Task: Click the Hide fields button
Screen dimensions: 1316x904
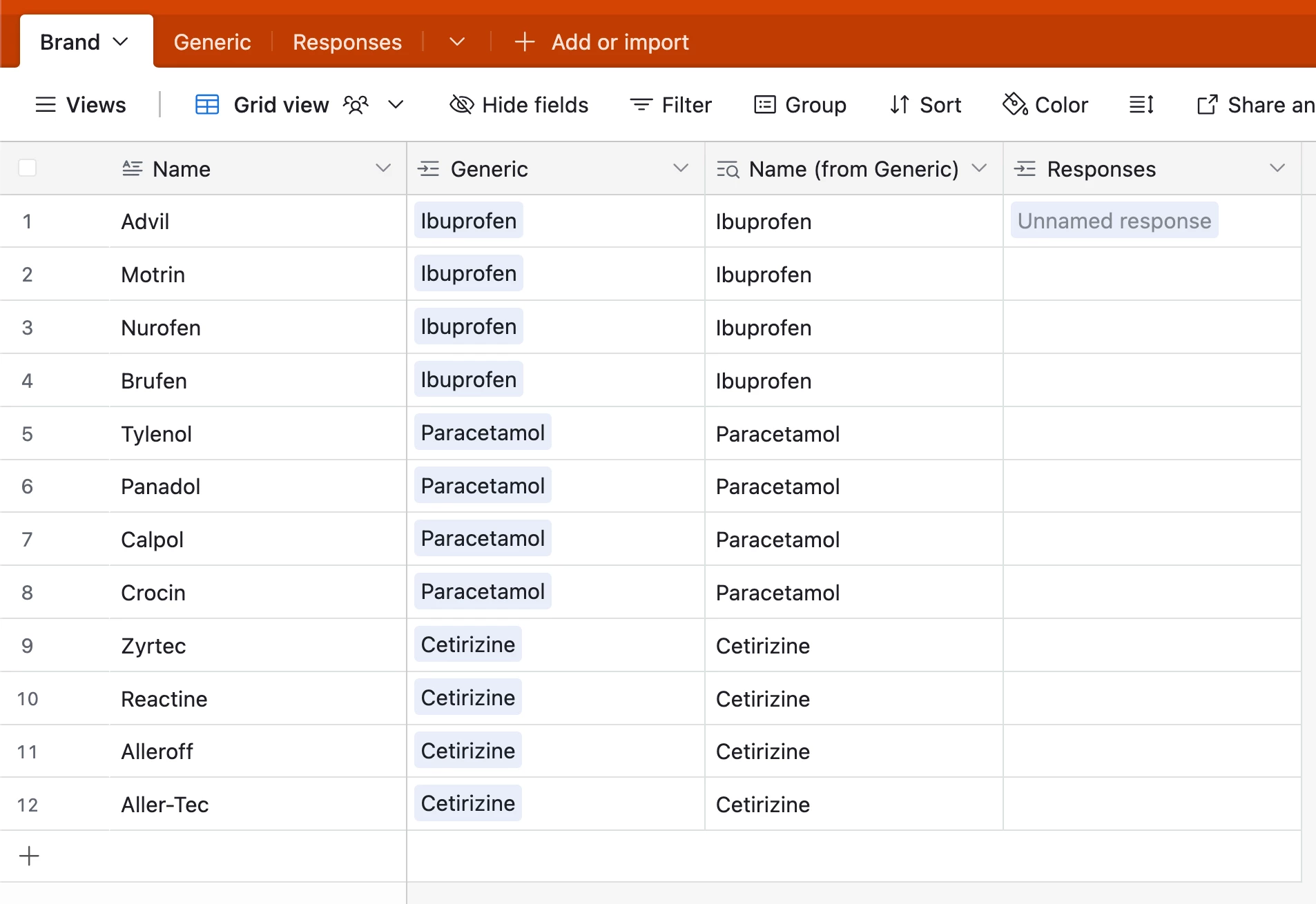Action: [x=519, y=105]
